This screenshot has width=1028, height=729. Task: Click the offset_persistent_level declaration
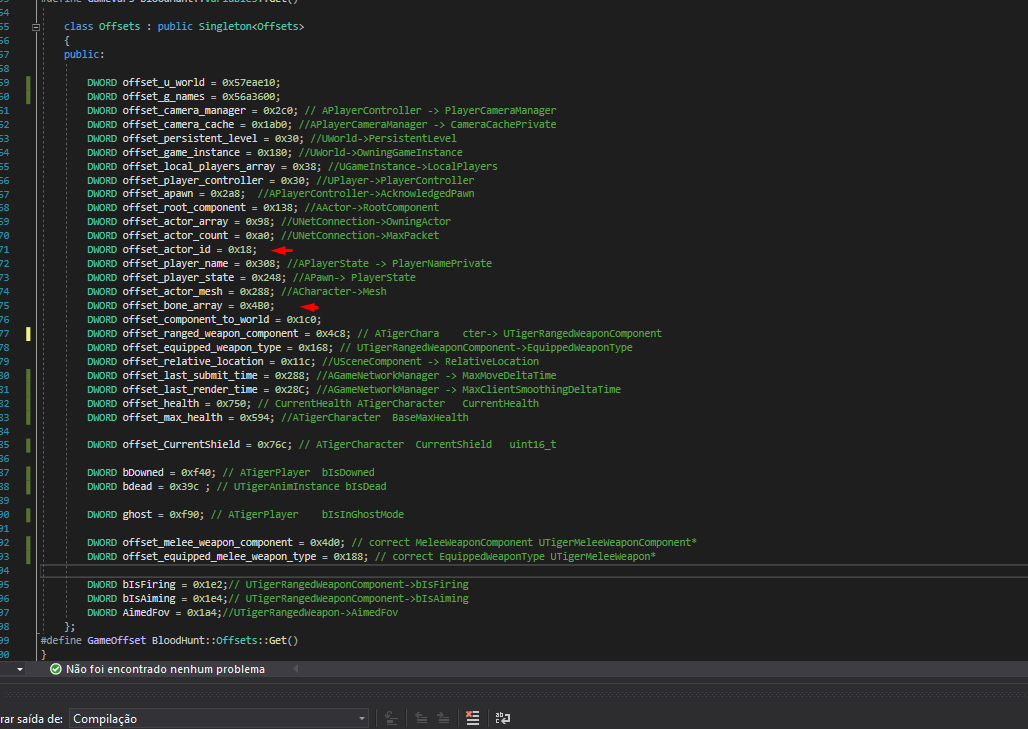(195, 138)
